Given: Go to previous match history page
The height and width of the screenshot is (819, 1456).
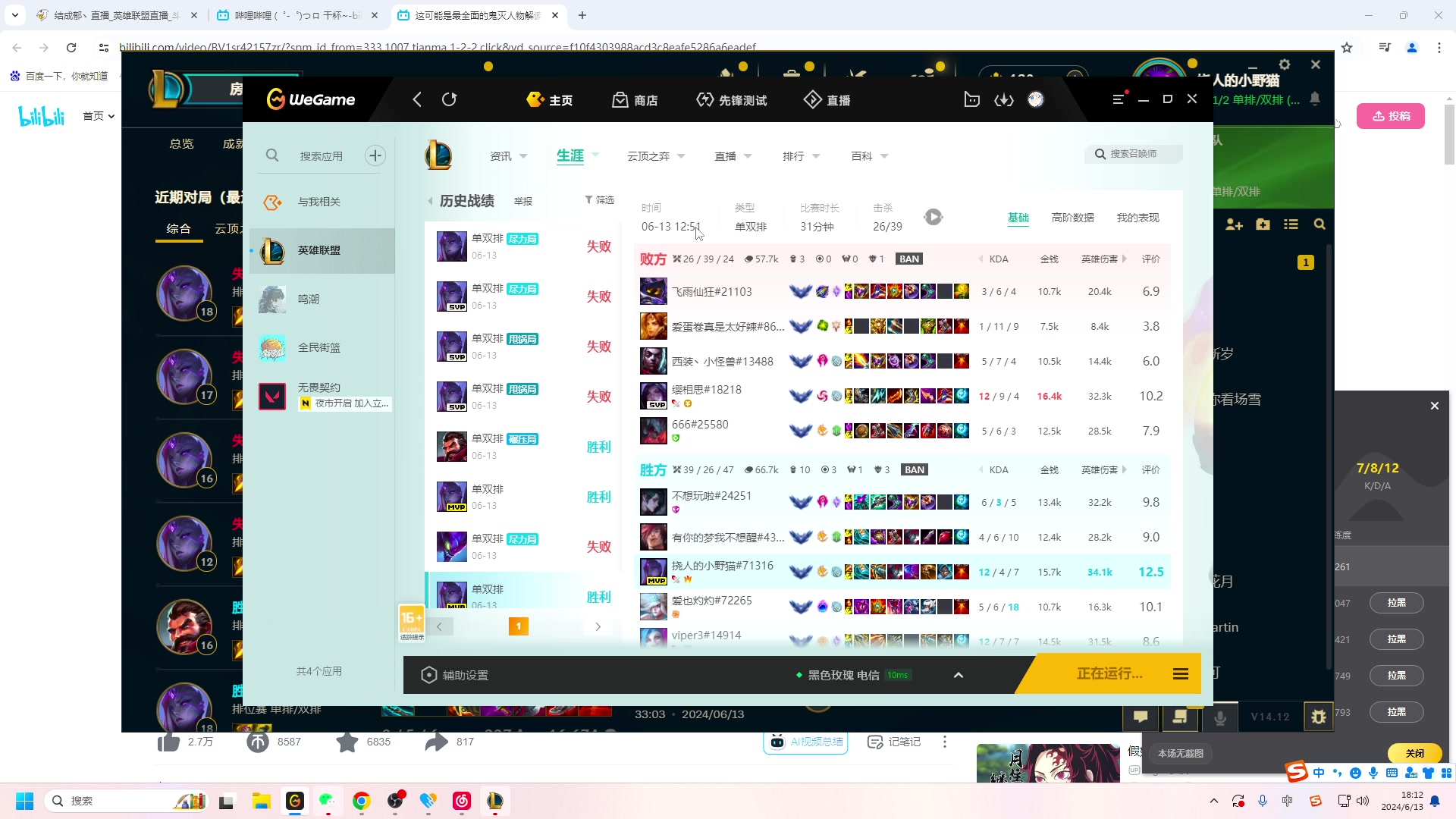Looking at the screenshot, I should (x=439, y=626).
